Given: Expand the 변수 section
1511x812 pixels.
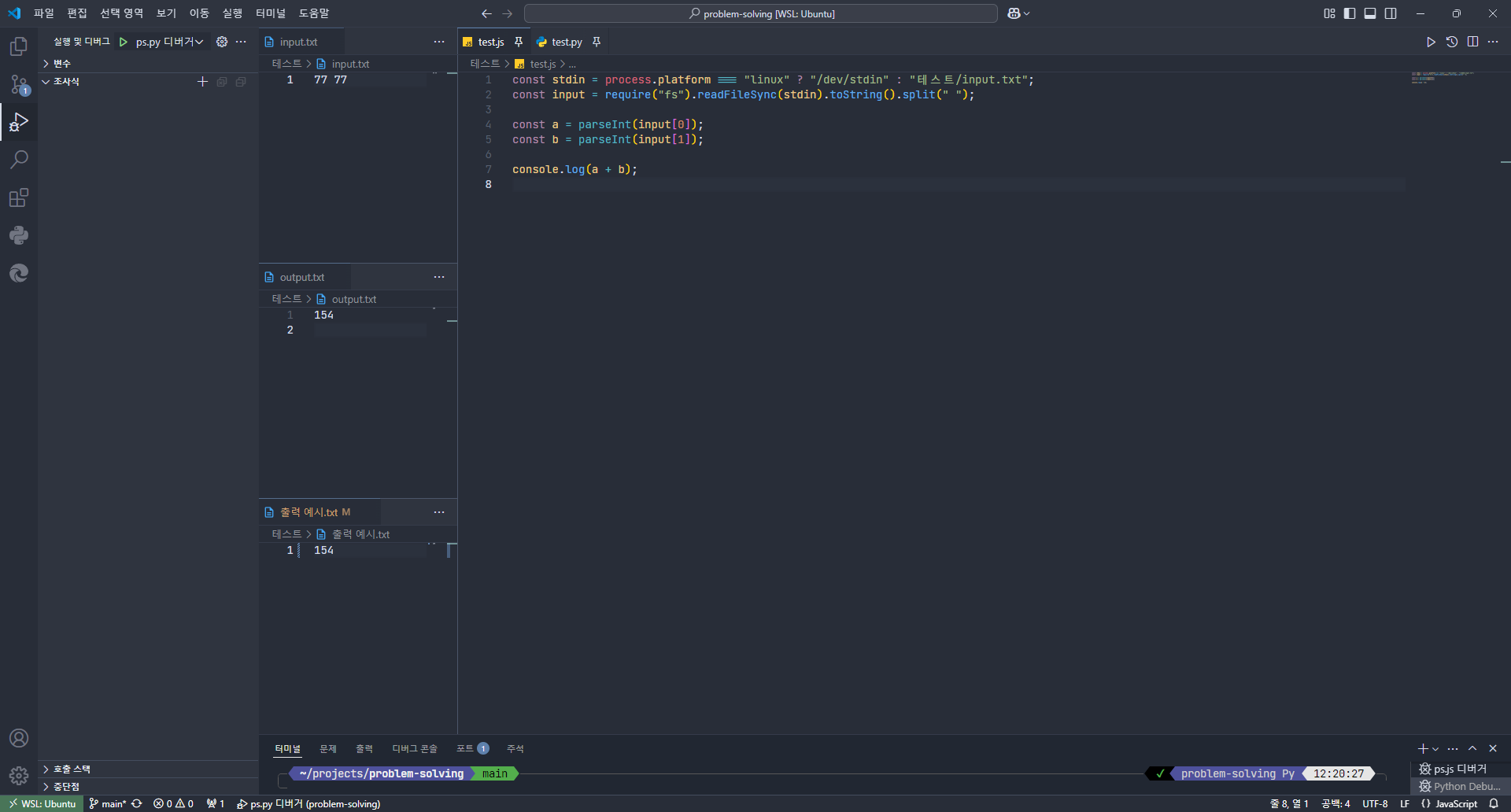Looking at the screenshot, I should [x=148, y=63].
